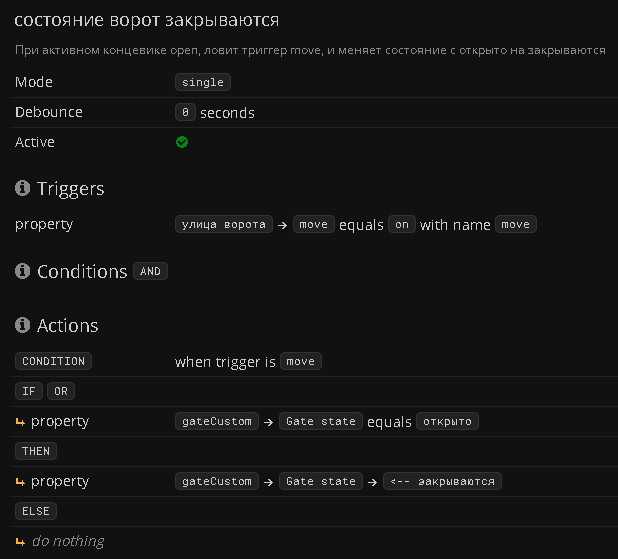618x559 pixels.
Task: Select the single Mode badge
Action: (203, 82)
